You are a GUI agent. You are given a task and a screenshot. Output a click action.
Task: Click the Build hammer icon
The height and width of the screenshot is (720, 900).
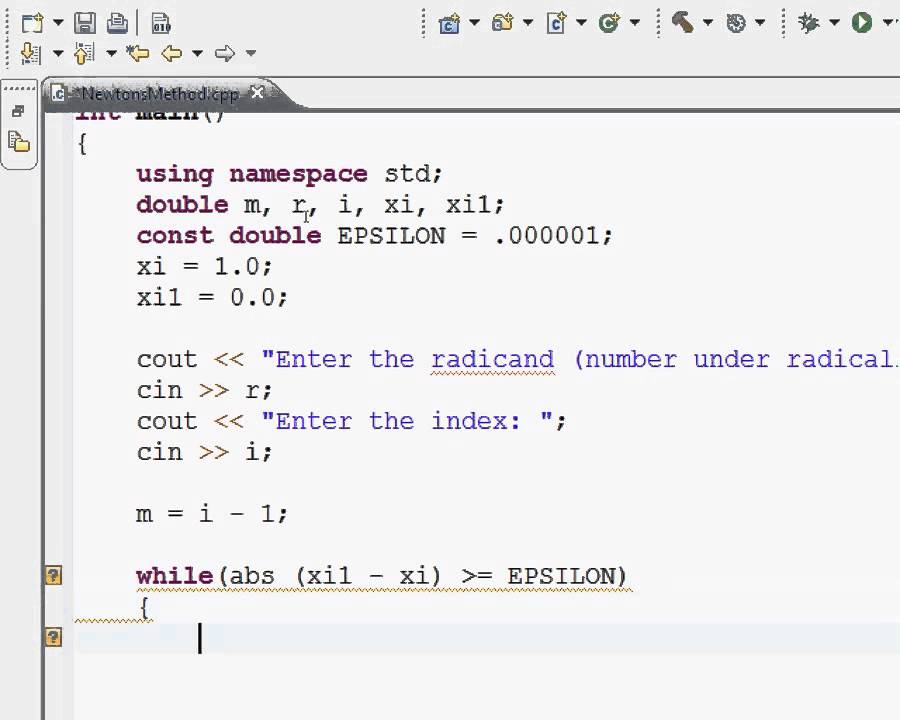pos(682,23)
